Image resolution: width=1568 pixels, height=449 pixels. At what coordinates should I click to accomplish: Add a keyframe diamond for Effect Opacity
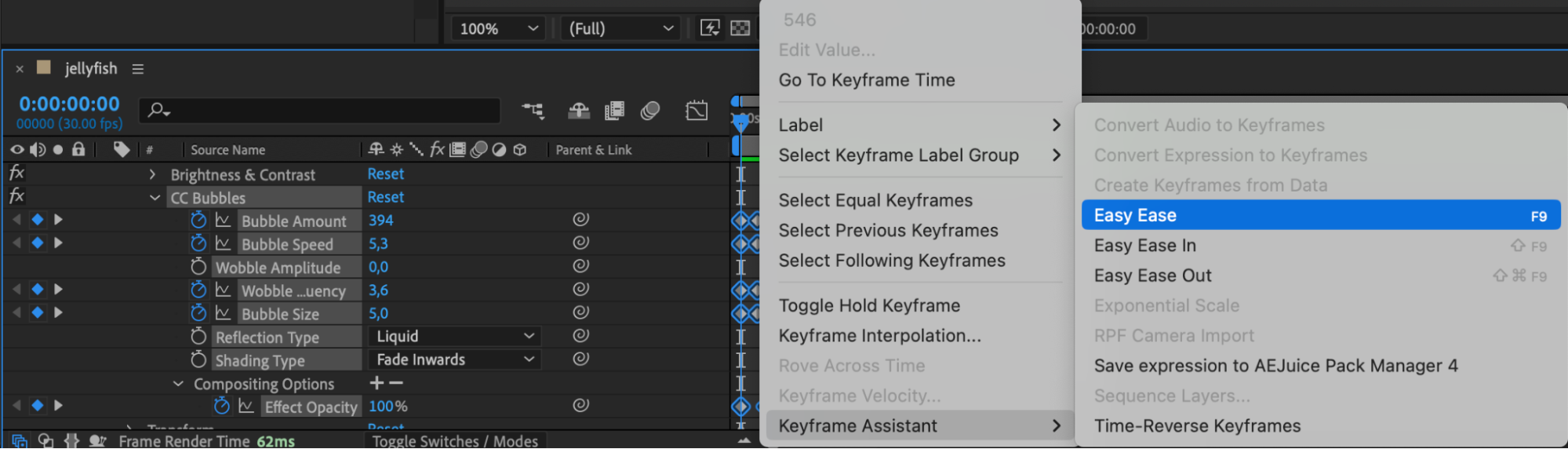37,406
